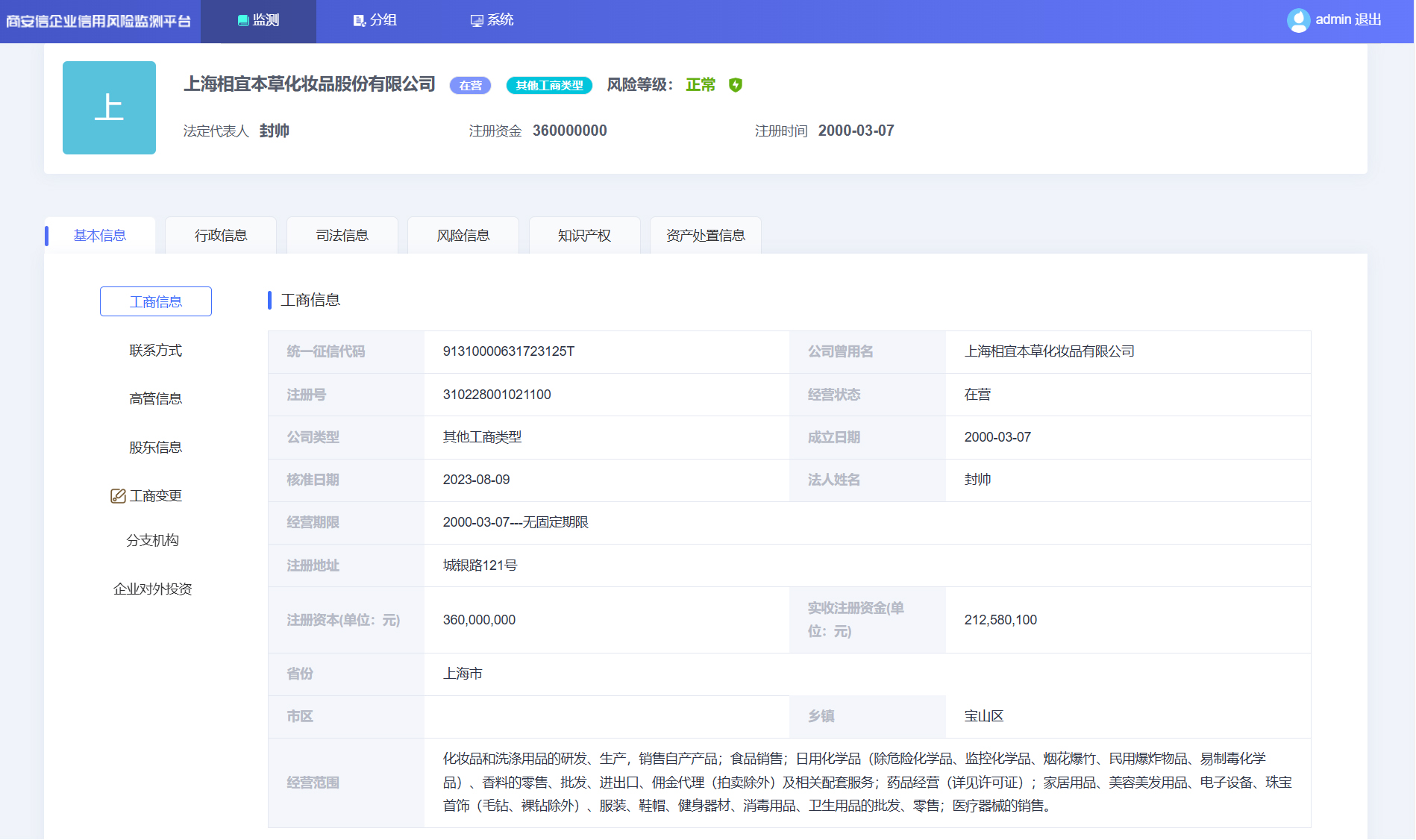This screenshot has width=1416, height=840.
Task: Click former name 上海相宜本草化妆品有限公司
Action: pos(1049,351)
